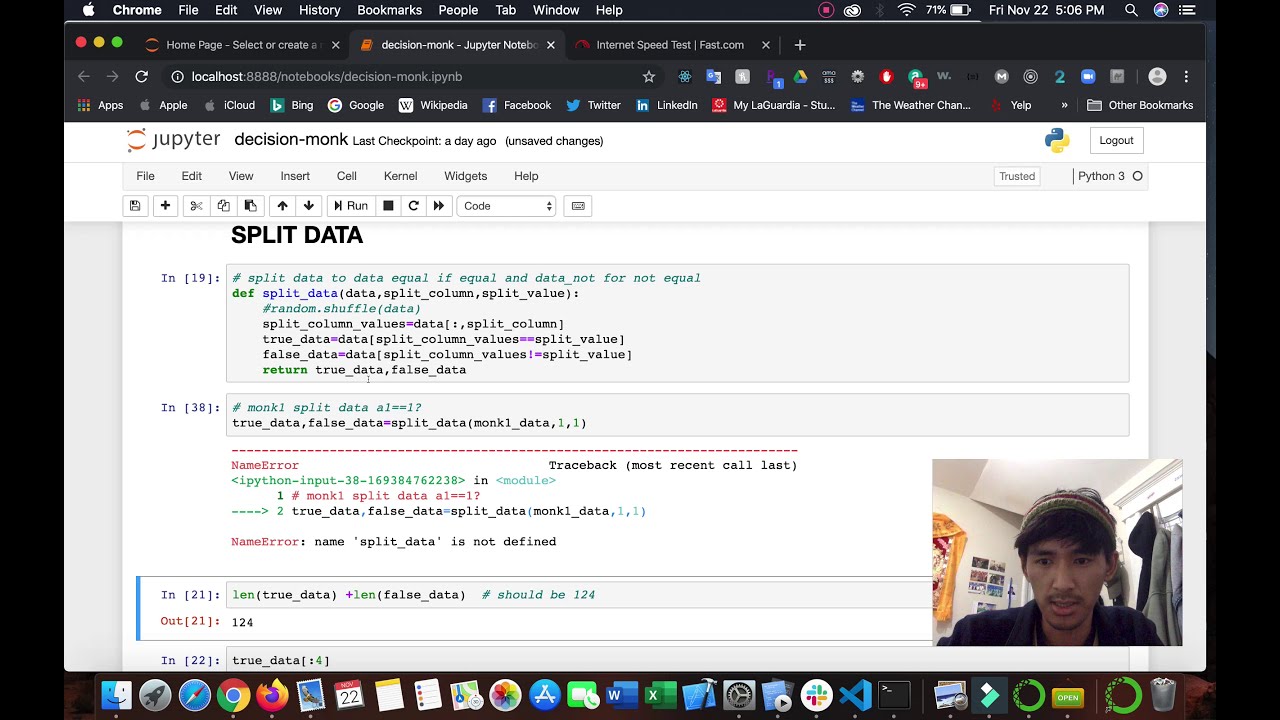The height and width of the screenshot is (720, 1280).
Task: Log out of Jupyter with Logout button
Action: tap(1116, 140)
